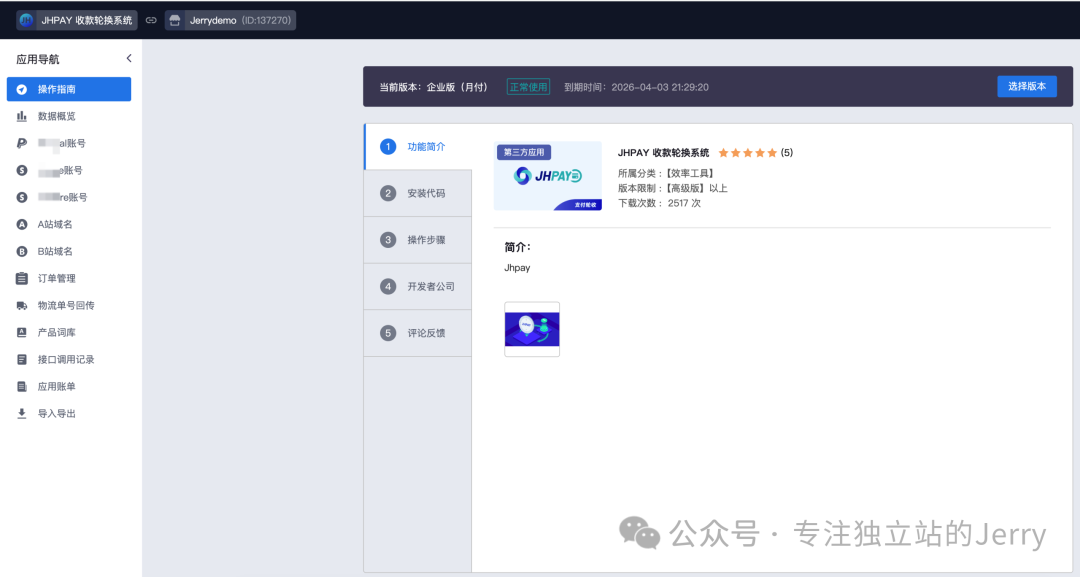1080x577 pixels.
Task: Open the 评论反馈 feedback tab
Action: point(418,333)
